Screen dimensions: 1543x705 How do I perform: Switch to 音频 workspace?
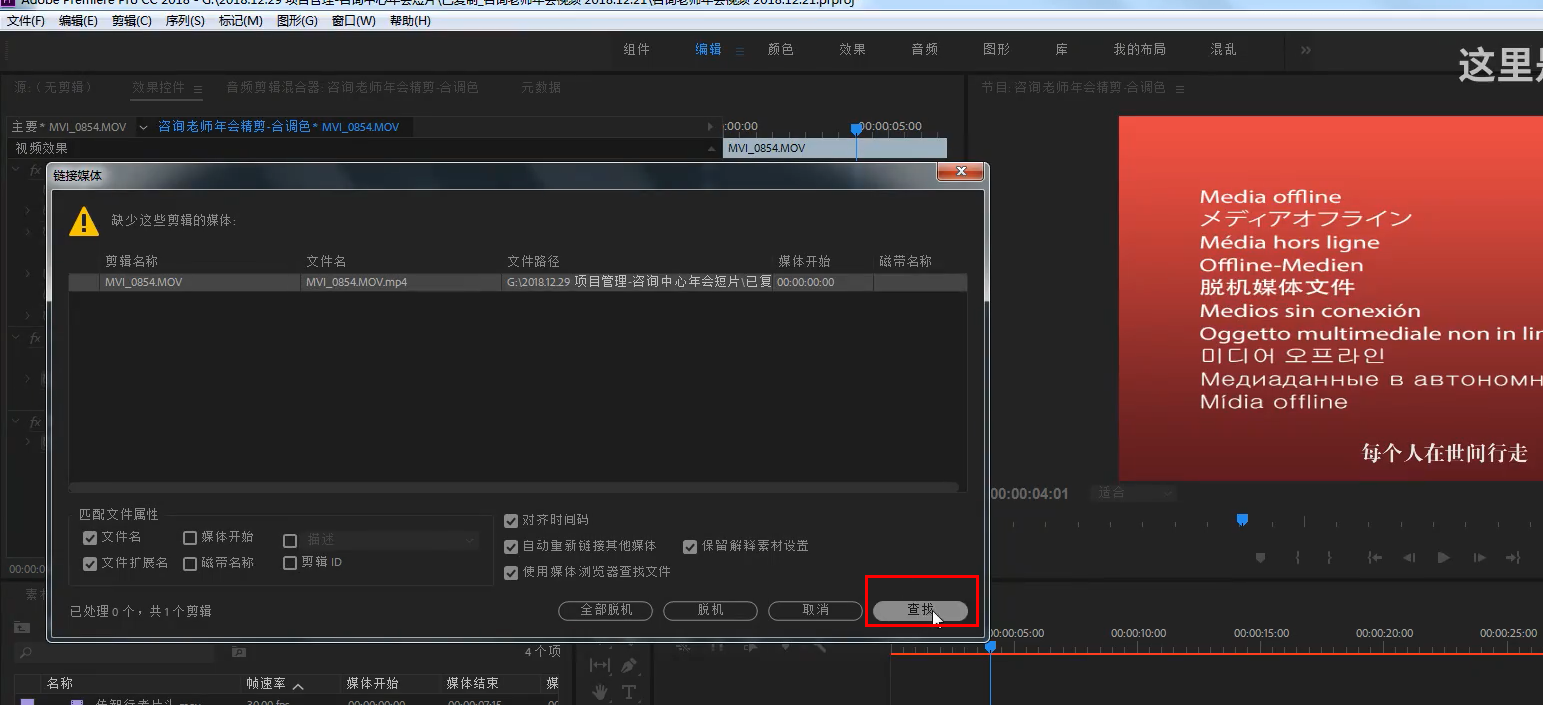point(925,49)
